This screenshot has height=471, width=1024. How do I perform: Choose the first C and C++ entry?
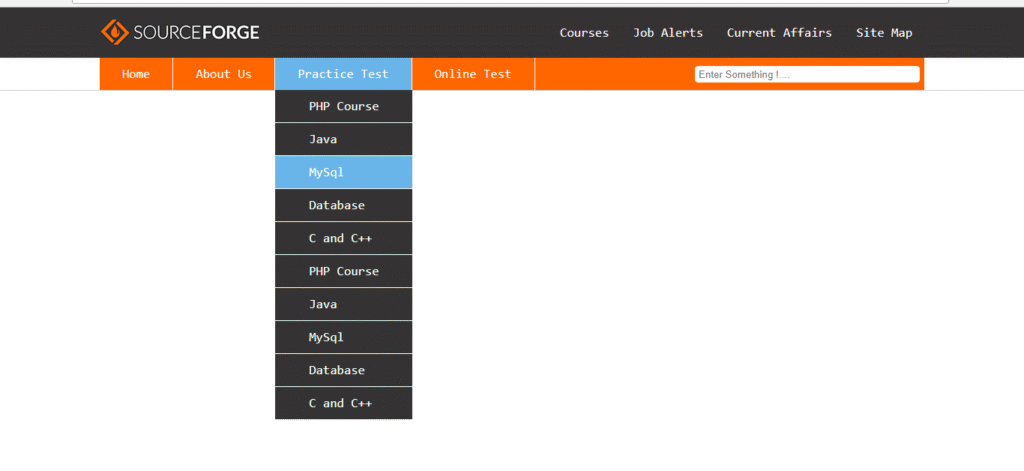pos(343,238)
